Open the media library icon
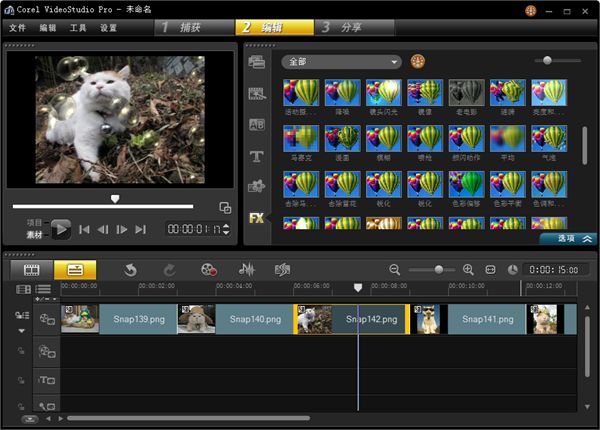Viewport: 600px width, 430px height. 256,62
